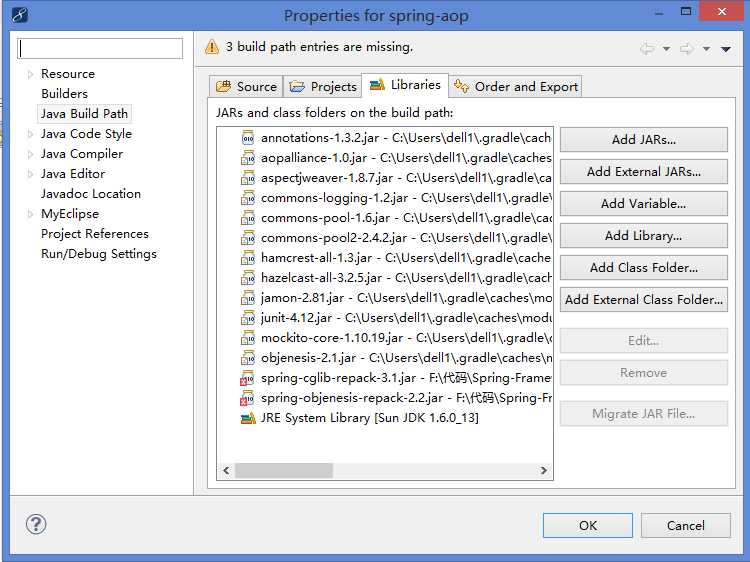Expand the MyEclipse preferences node

30,214
